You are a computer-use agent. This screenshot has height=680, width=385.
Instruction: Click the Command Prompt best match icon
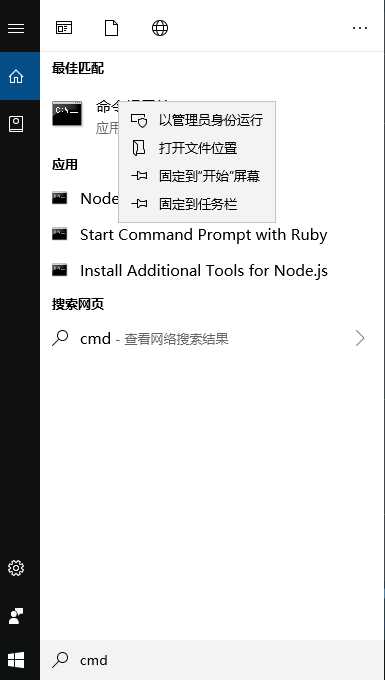pyautogui.click(x=67, y=114)
